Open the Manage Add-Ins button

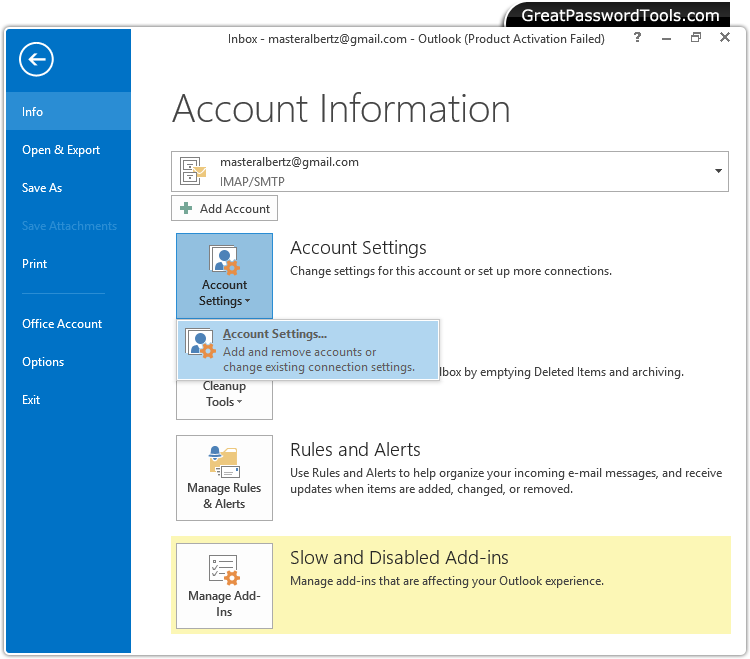tap(224, 586)
